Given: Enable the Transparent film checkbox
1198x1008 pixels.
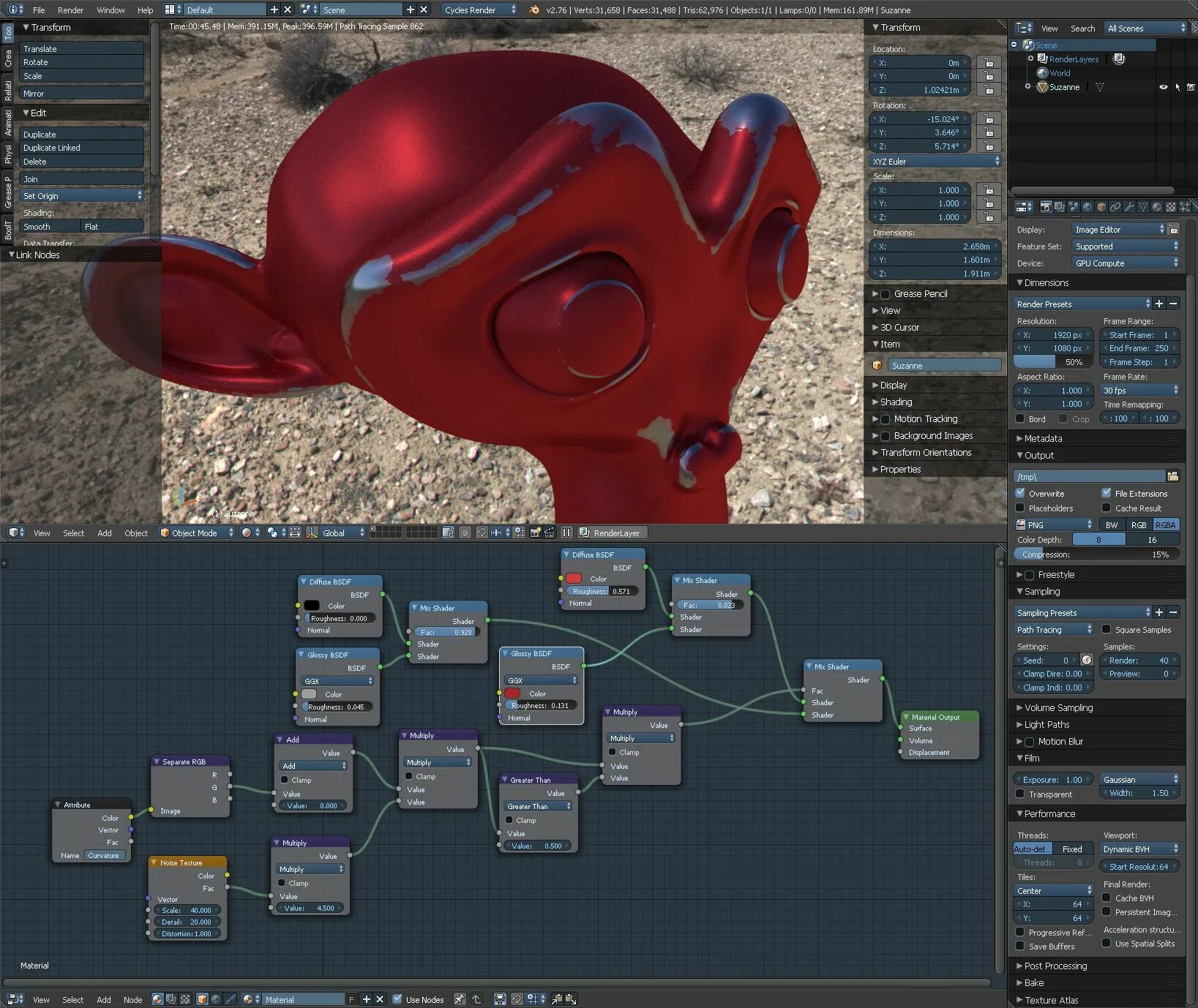Looking at the screenshot, I should pos(1020,794).
